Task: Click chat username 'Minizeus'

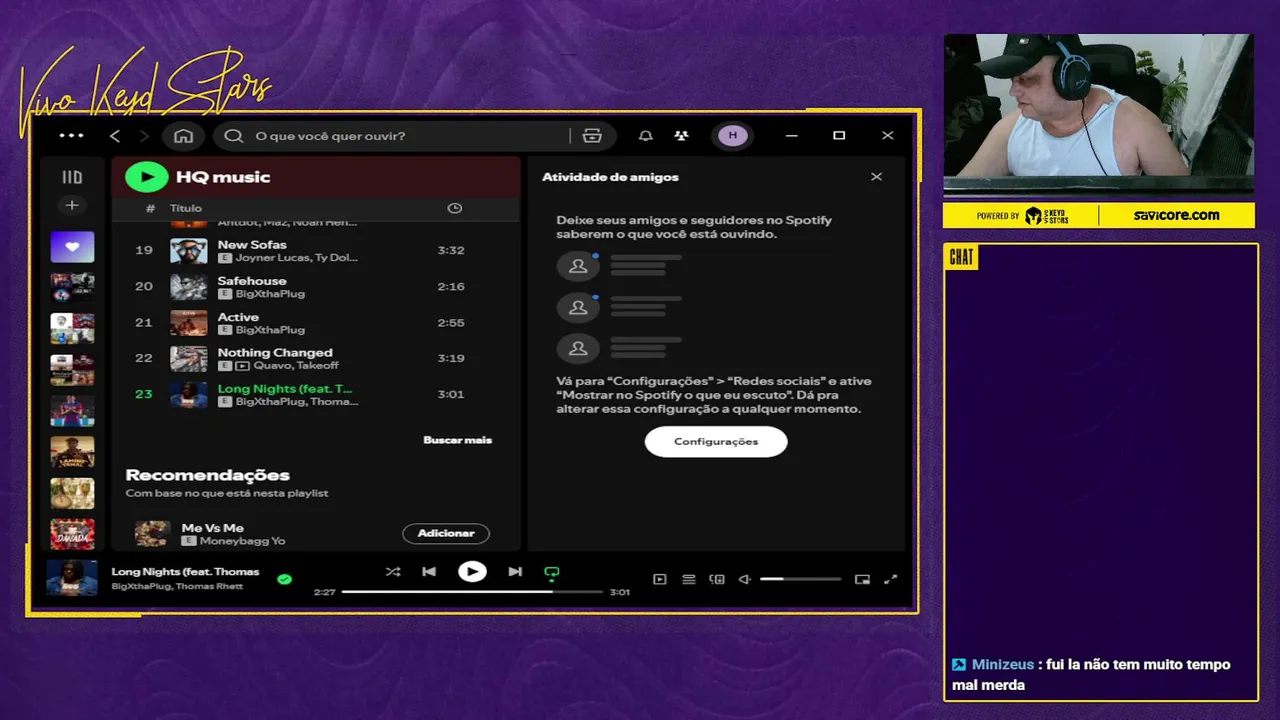Action: tap(1002, 664)
